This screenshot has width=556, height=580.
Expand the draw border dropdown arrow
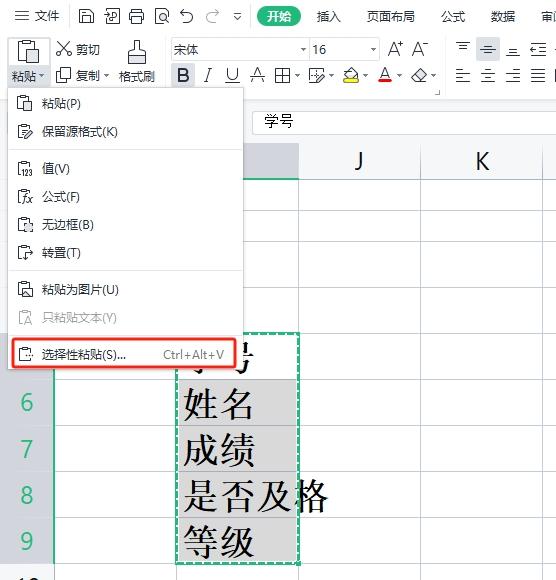(x=331, y=75)
